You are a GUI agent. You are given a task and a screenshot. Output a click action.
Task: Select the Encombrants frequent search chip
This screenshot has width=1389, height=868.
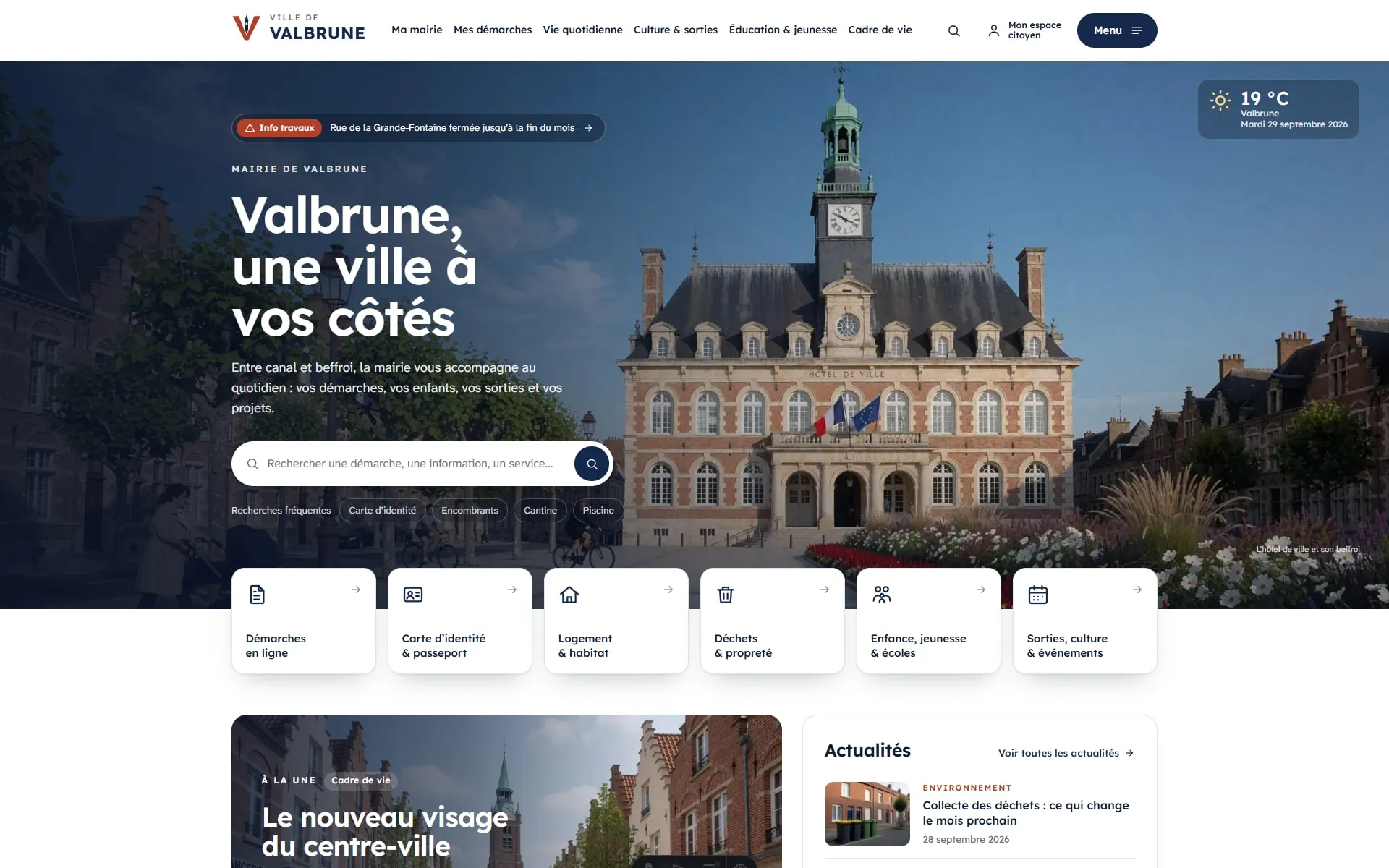click(470, 511)
